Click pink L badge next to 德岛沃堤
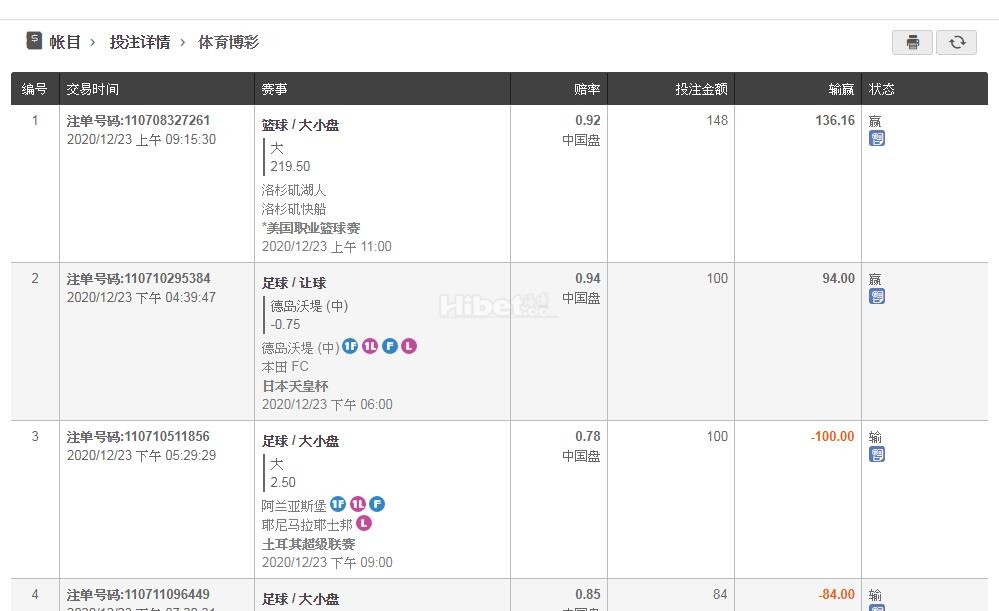The width and height of the screenshot is (999, 611). tap(409, 346)
